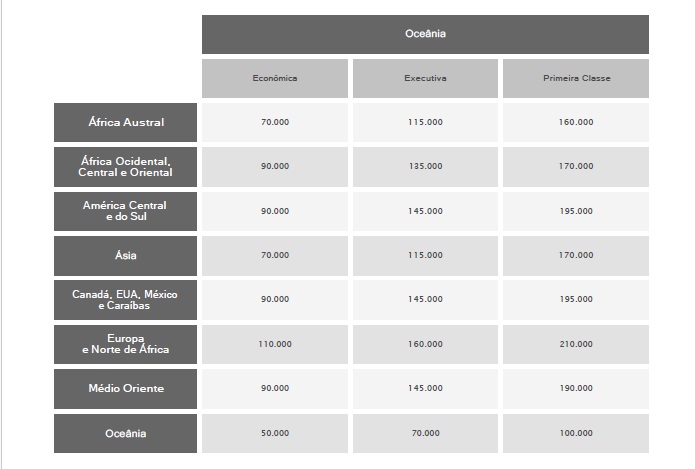Viewport: 695px width, 469px height.
Task: Click África Ocidental Executiva value 135.000
Action: 425,166
